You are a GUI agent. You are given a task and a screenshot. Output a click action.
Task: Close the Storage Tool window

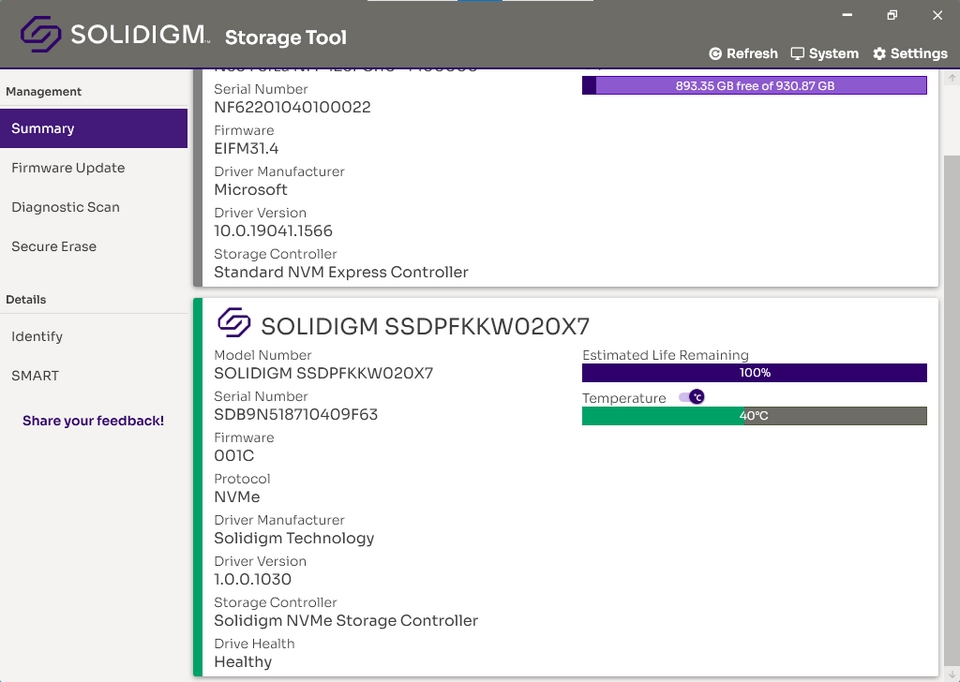(937, 15)
